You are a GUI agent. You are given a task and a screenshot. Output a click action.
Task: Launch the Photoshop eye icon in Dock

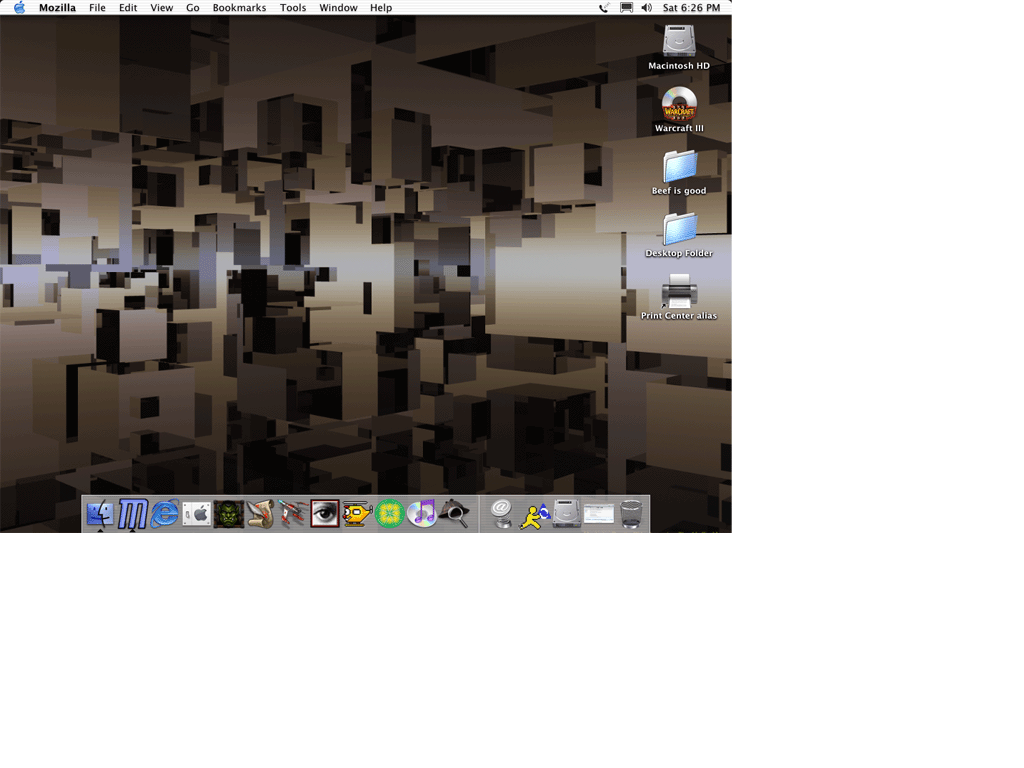325,514
